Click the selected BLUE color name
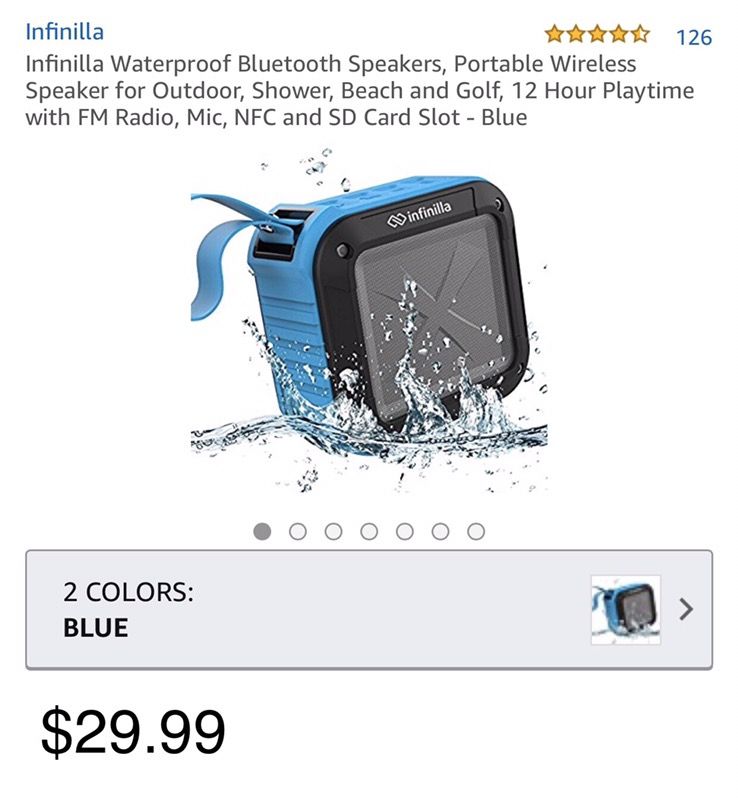The width and height of the screenshot is (738, 800). pos(96,628)
